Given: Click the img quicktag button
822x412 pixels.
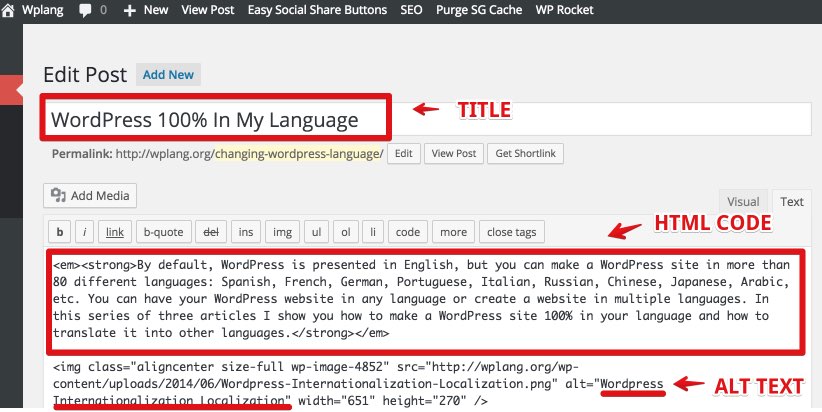Looking at the screenshot, I should (x=282, y=232).
